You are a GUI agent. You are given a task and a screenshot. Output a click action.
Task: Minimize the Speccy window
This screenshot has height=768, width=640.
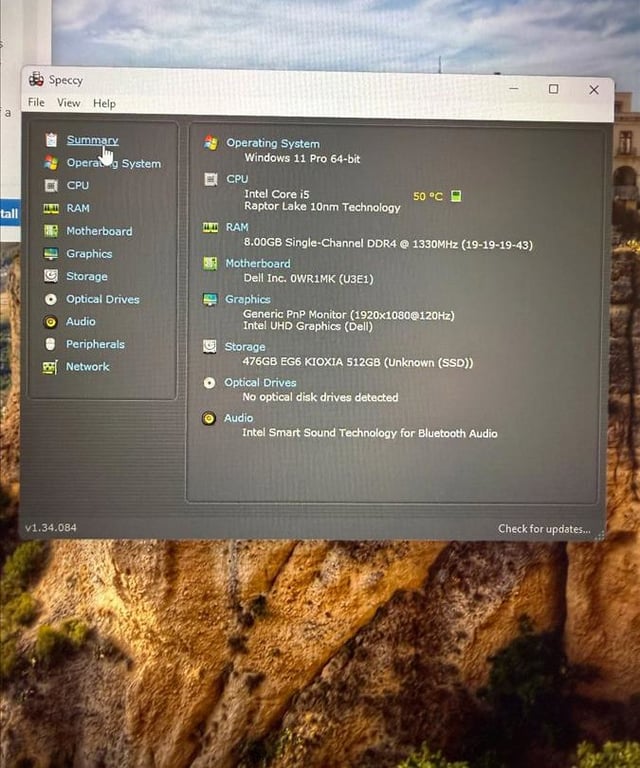(514, 89)
